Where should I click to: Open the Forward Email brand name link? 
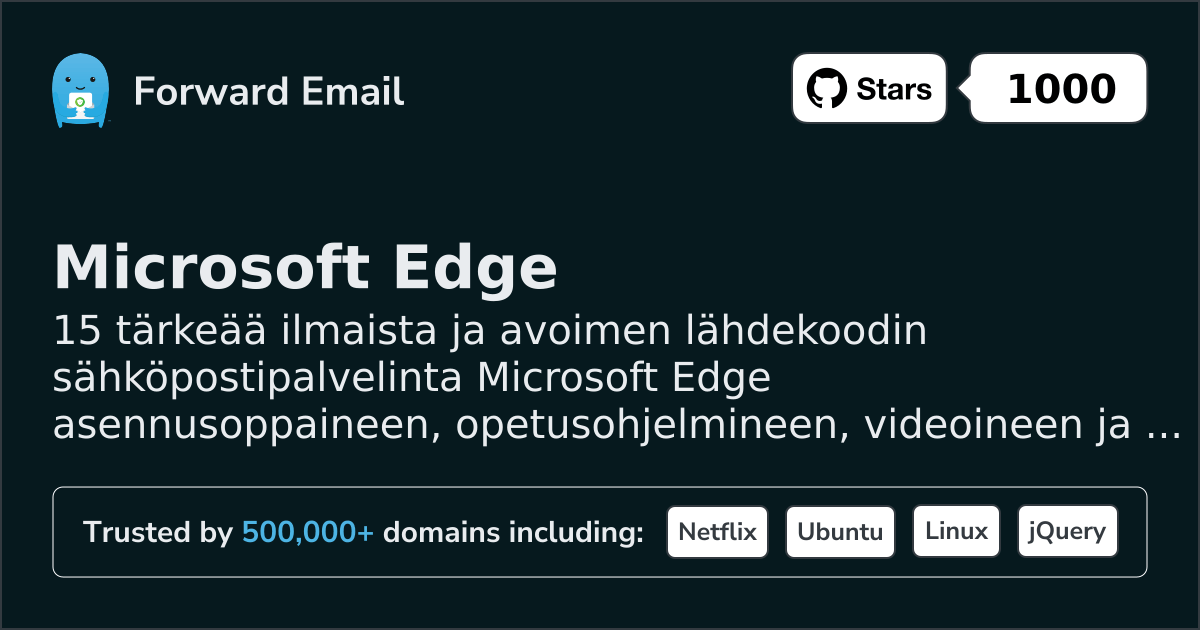[268, 92]
